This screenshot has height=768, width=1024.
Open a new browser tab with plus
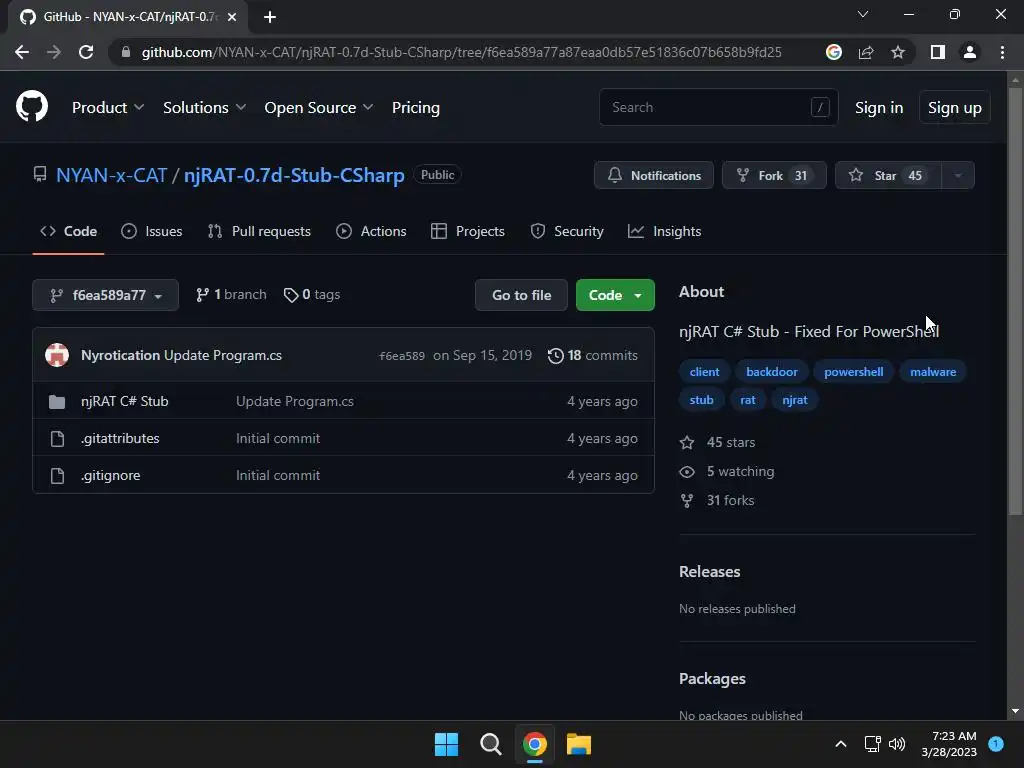tap(270, 17)
